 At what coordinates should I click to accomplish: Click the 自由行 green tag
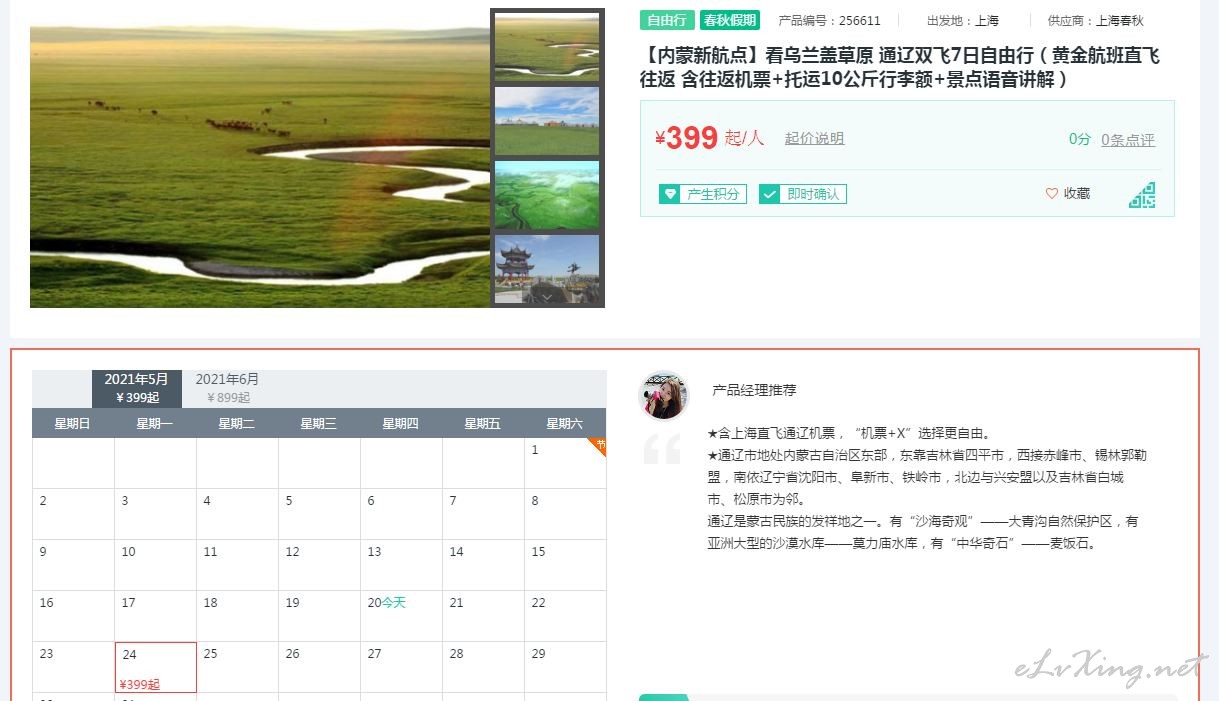click(x=667, y=20)
